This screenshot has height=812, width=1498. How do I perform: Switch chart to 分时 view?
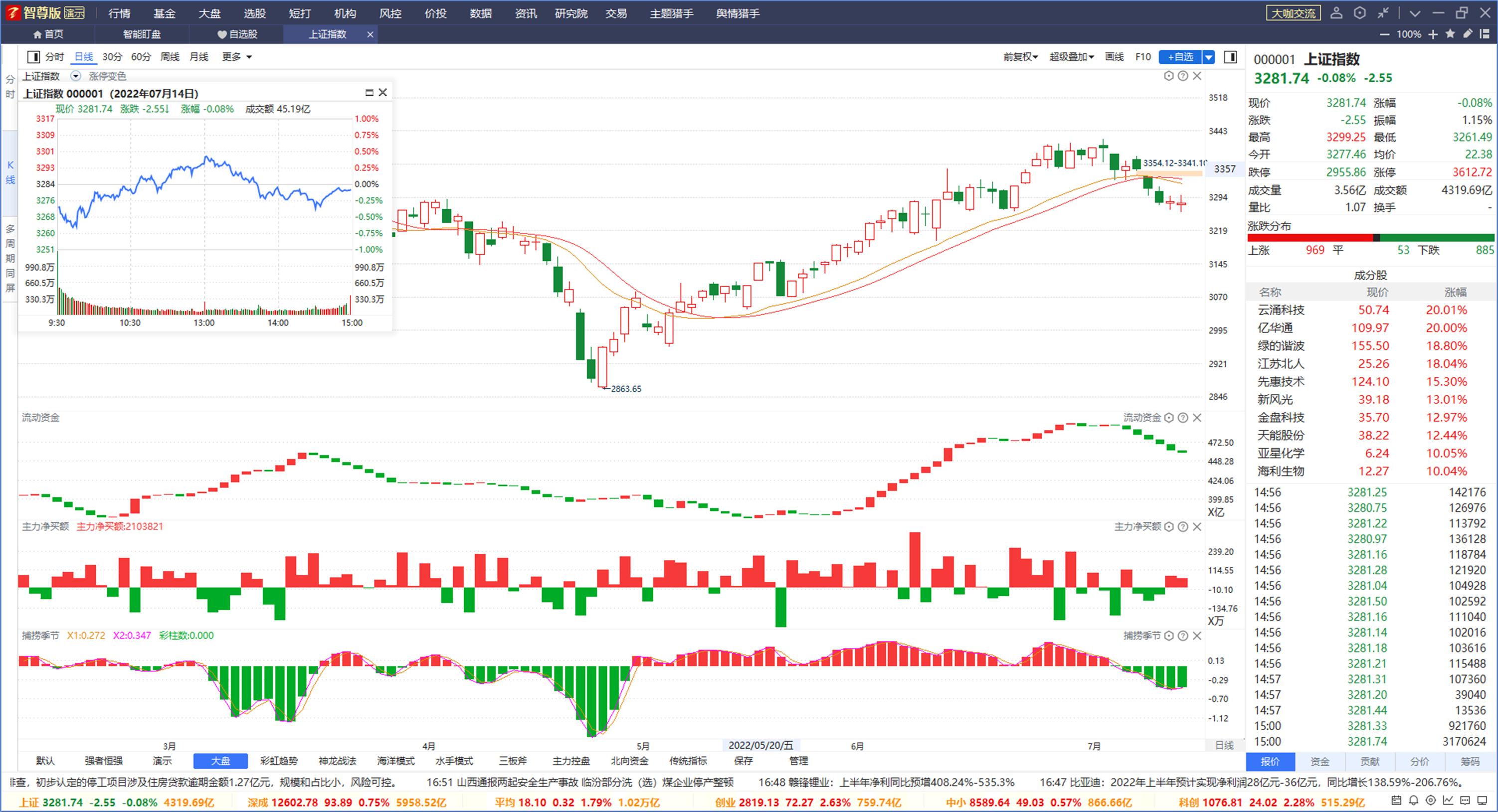pos(55,57)
